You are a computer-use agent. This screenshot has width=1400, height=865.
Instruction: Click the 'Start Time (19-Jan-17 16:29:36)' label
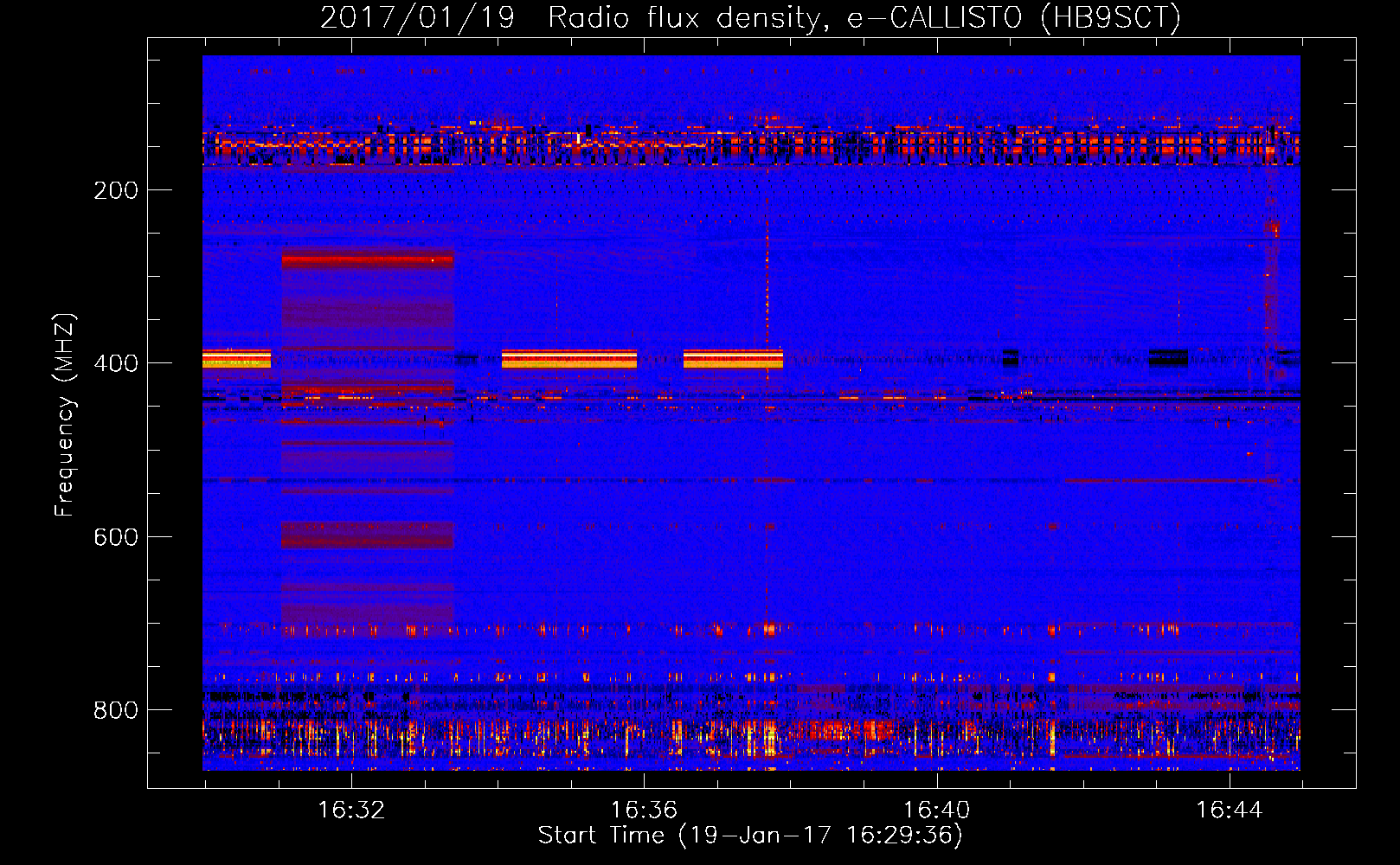(x=750, y=836)
